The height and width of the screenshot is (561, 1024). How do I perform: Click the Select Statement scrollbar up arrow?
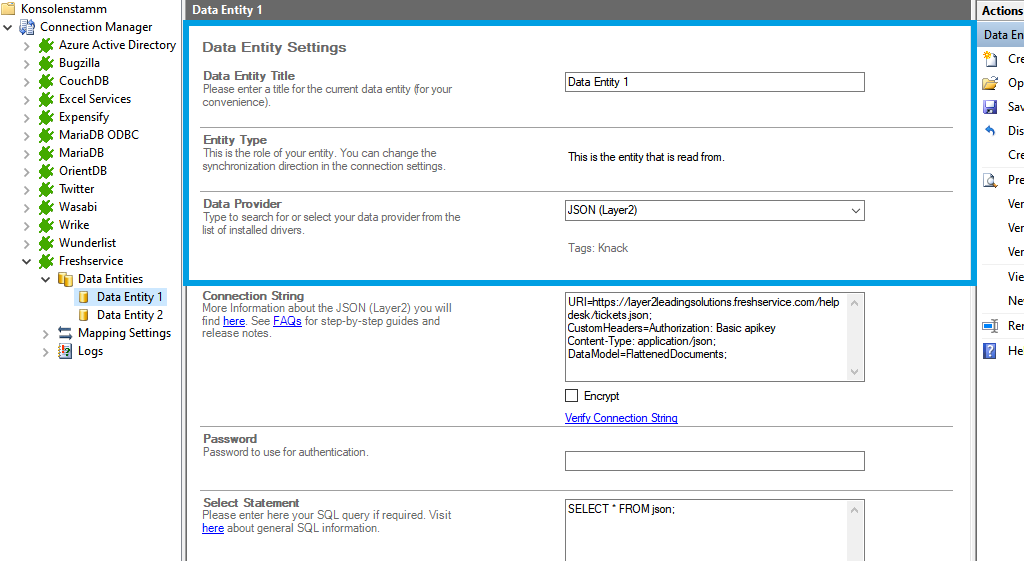coord(854,509)
